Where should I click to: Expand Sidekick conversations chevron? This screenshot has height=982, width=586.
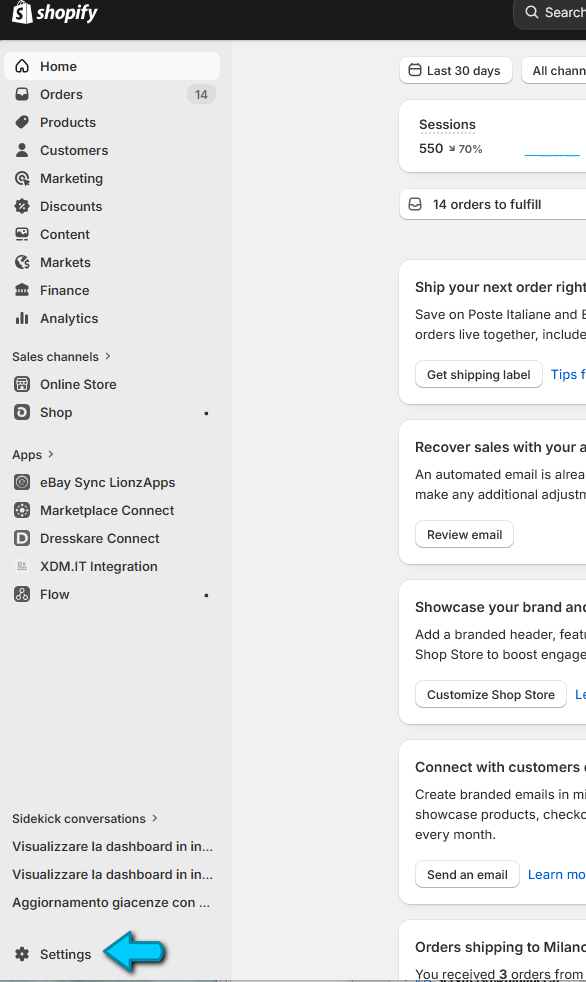[155, 818]
